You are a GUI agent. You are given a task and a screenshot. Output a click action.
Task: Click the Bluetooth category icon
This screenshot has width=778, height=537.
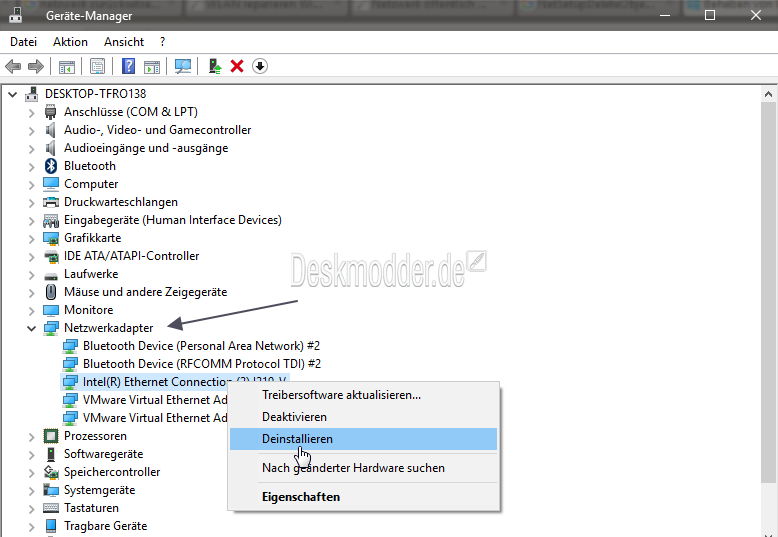[51, 166]
